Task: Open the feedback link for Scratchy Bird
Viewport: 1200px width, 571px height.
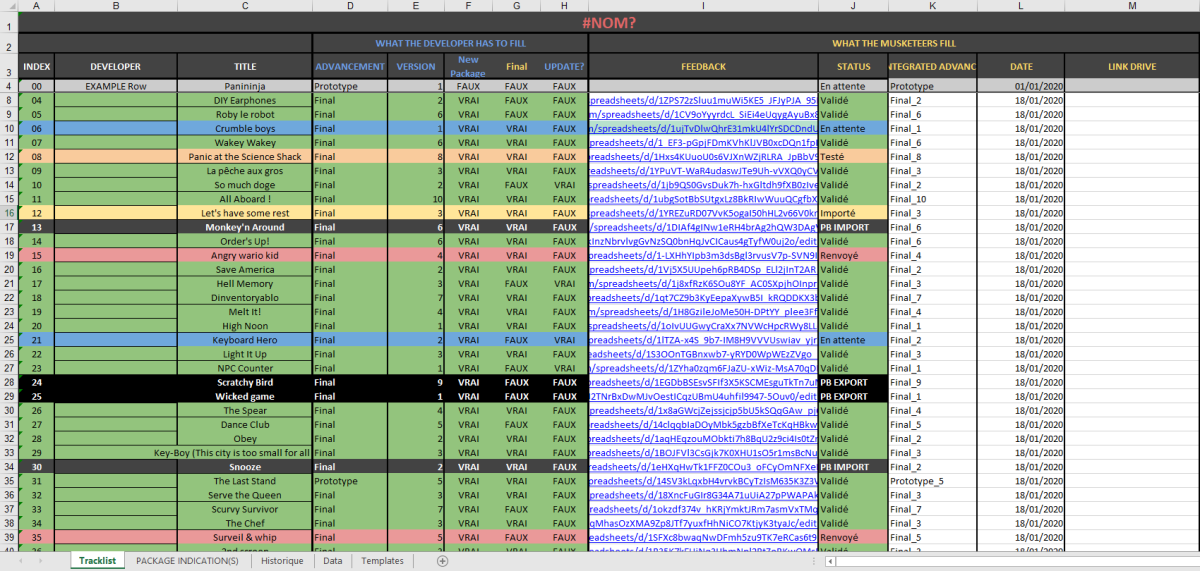Action: tap(703, 382)
